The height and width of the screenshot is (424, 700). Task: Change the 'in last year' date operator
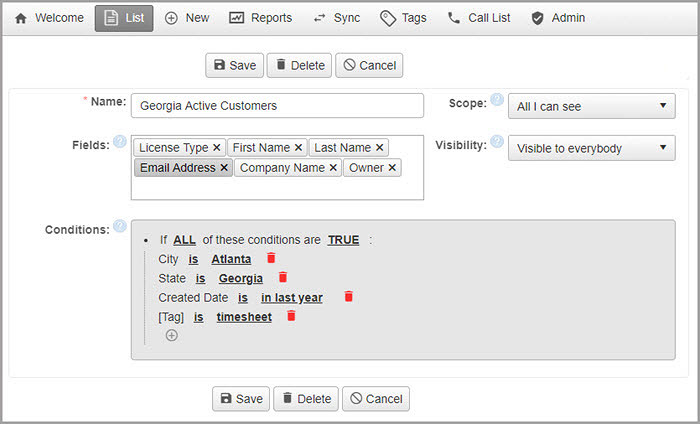click(x=291, y=298)
